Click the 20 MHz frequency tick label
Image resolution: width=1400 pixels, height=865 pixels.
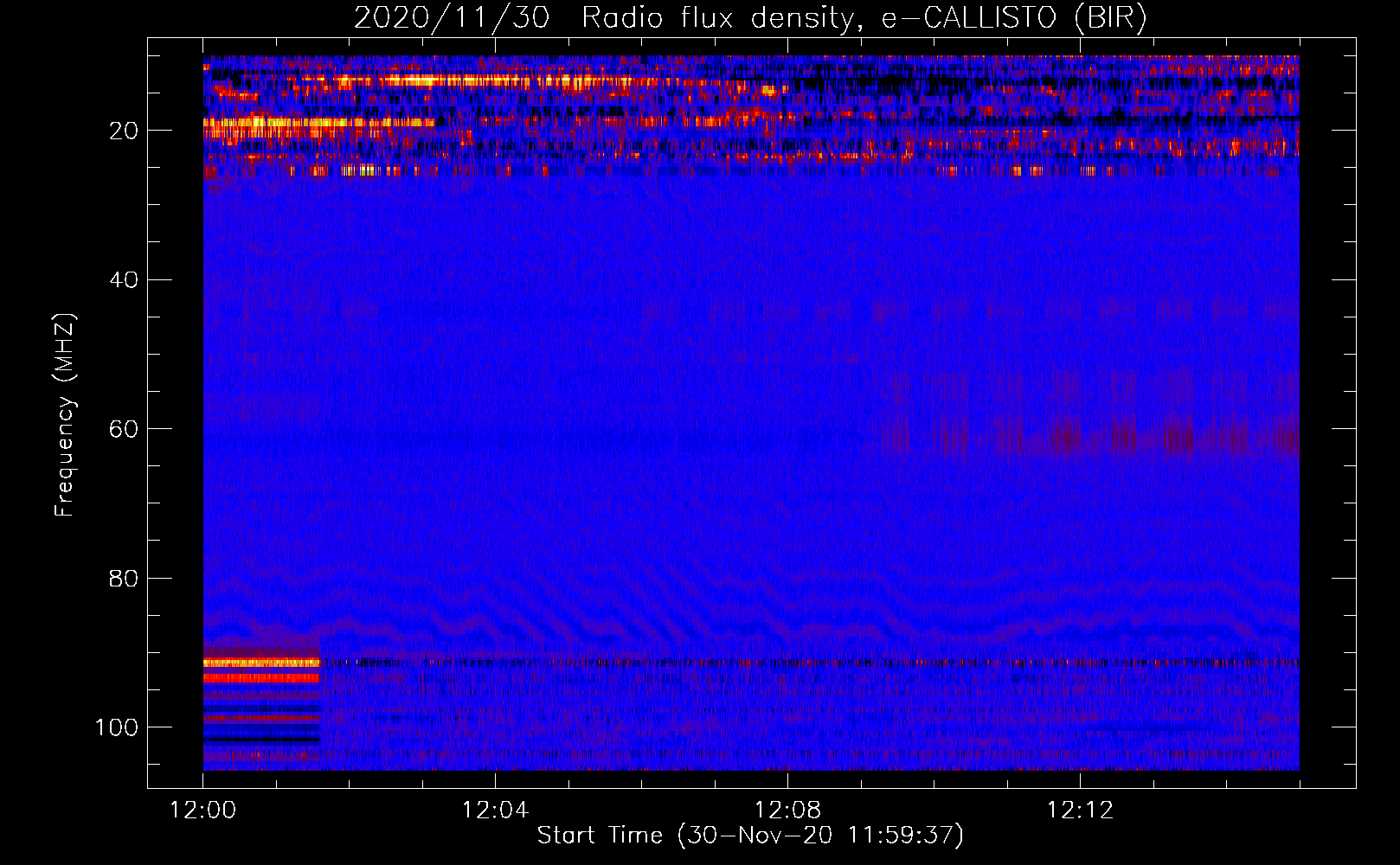click(x=124, y=131)
